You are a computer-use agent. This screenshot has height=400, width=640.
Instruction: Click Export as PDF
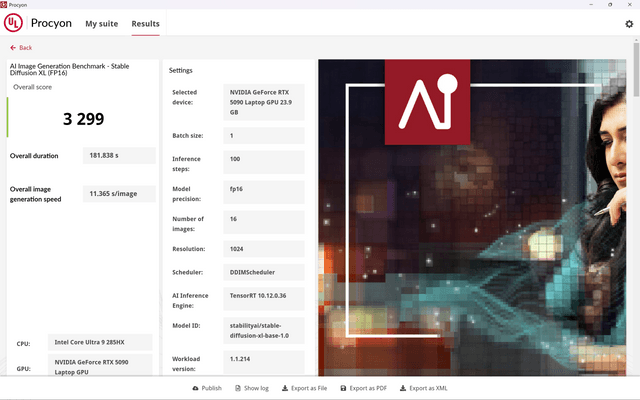pos(363,388)
